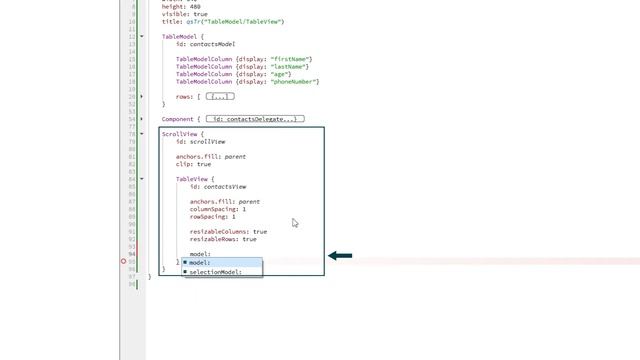Click the folded 'id: contactsDelegate...' placeholder
Screen dimensions: 640x360
tap(255, 119)
